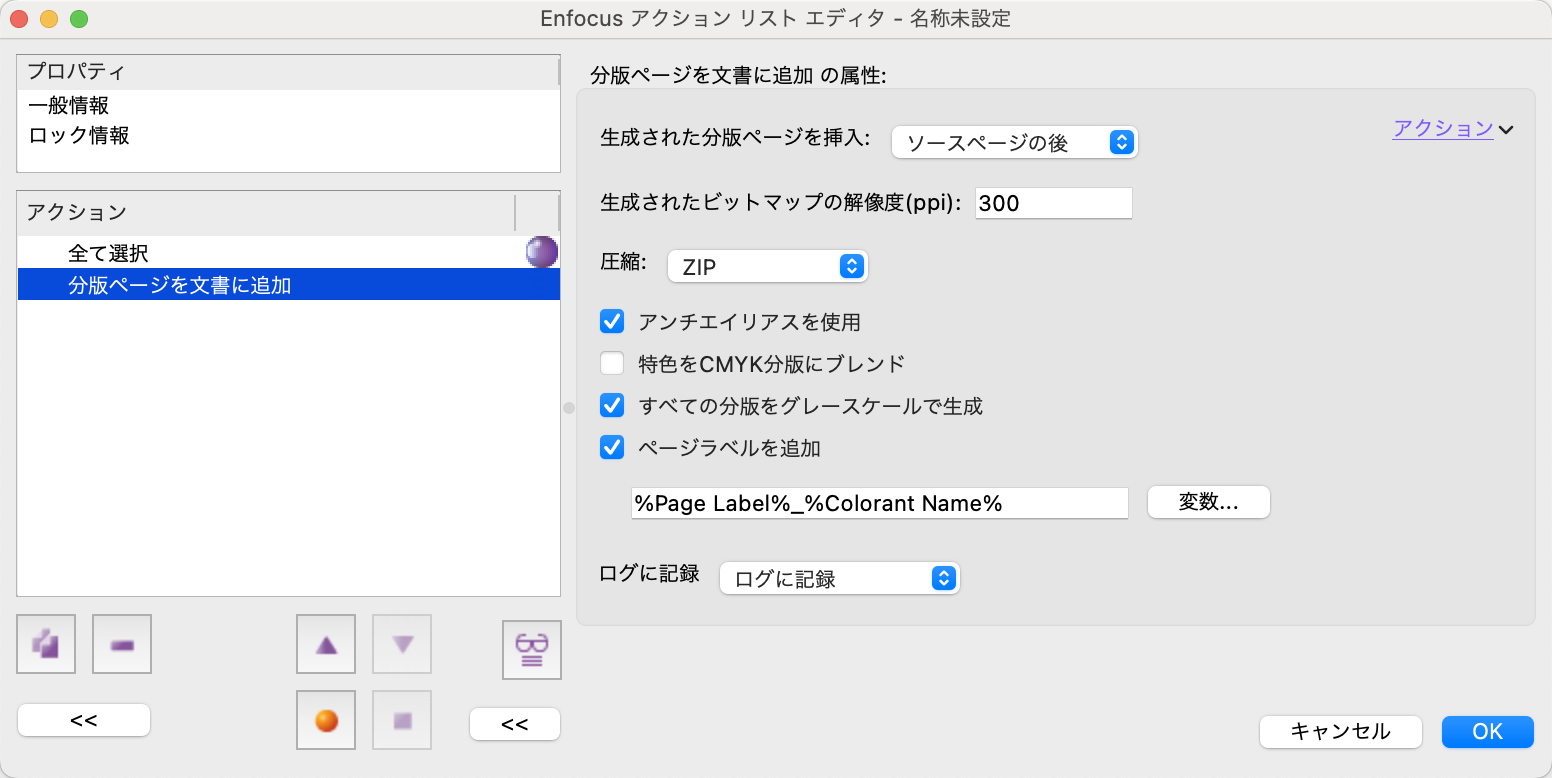Click the アクション list column header
1552x778 pixels.
coord(266,212)
